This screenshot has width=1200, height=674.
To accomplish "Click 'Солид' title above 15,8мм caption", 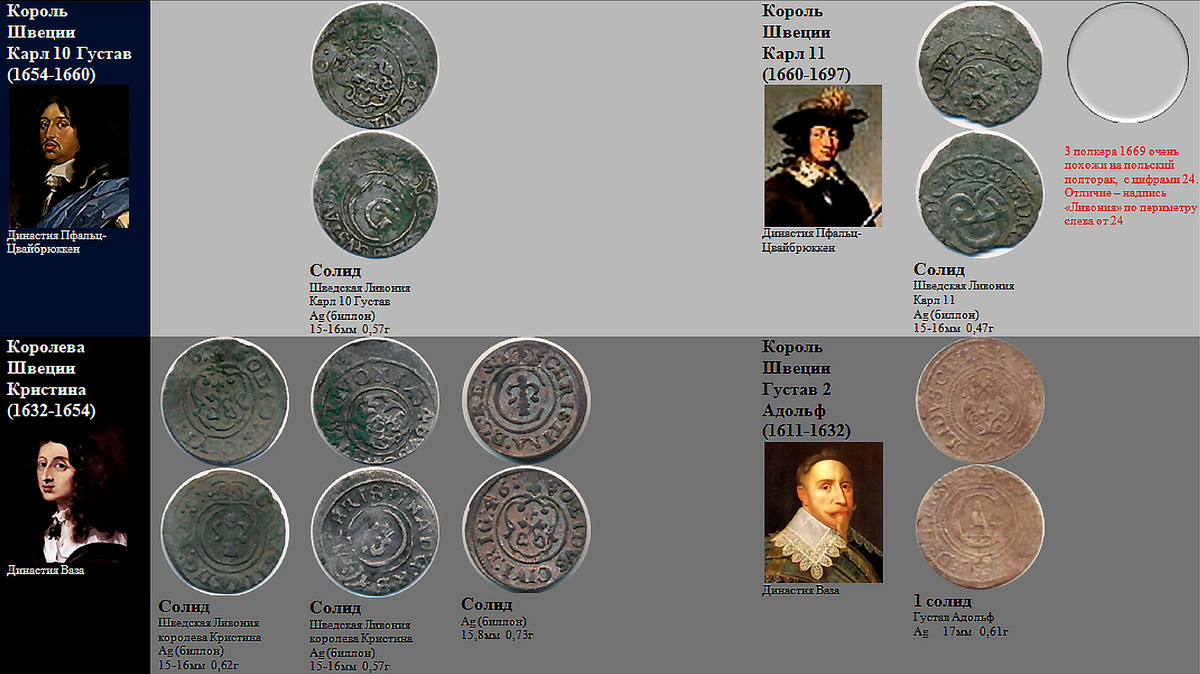I will (x=486, y=604).
